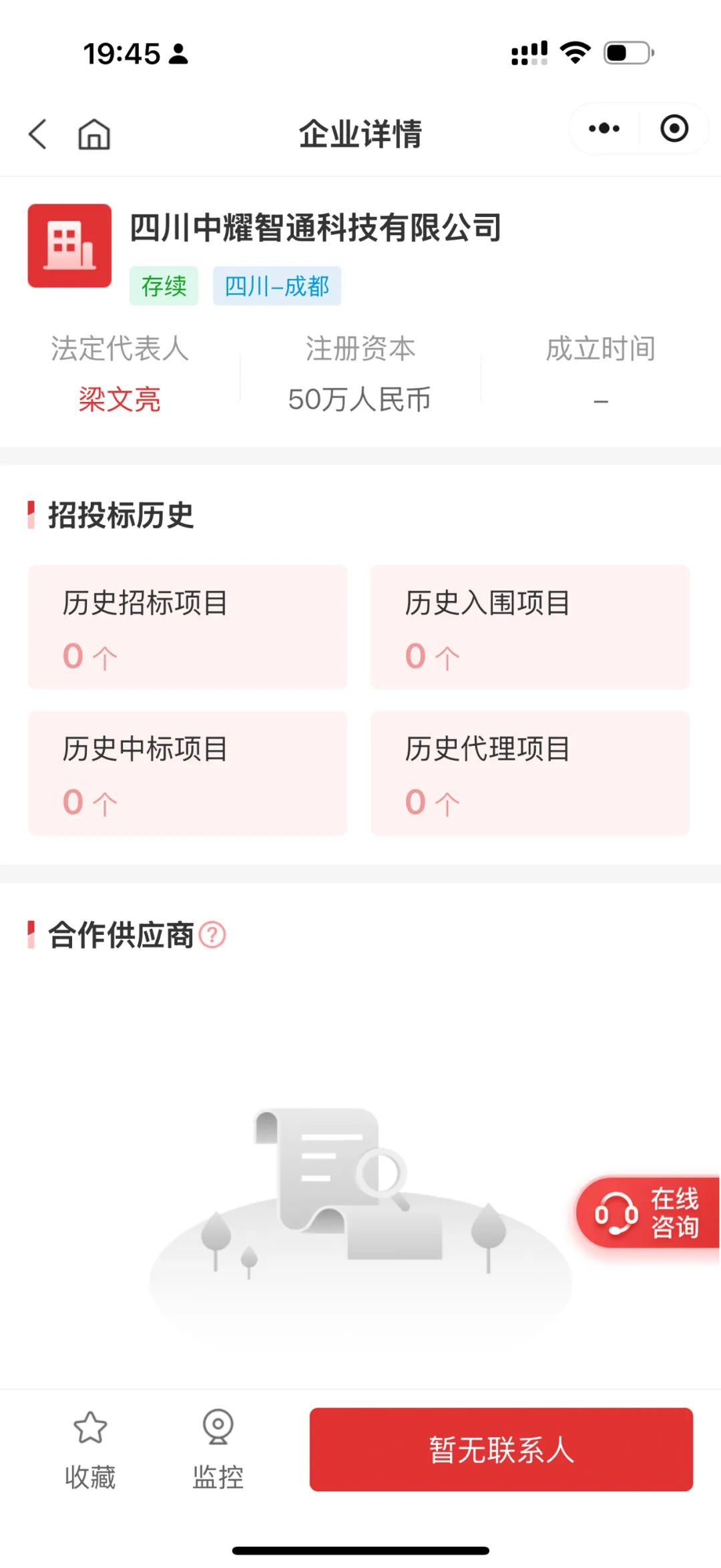
Task: Tap the 暂无联系人 red button
Action: [501, 1449]
